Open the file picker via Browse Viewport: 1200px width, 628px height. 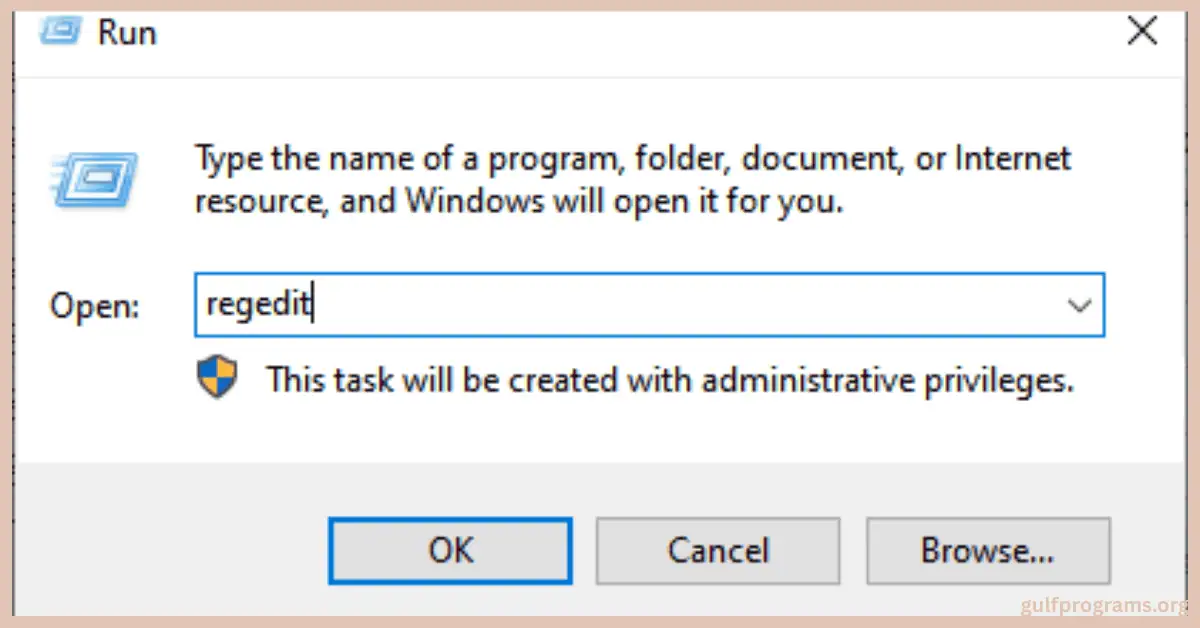[988, 550]
